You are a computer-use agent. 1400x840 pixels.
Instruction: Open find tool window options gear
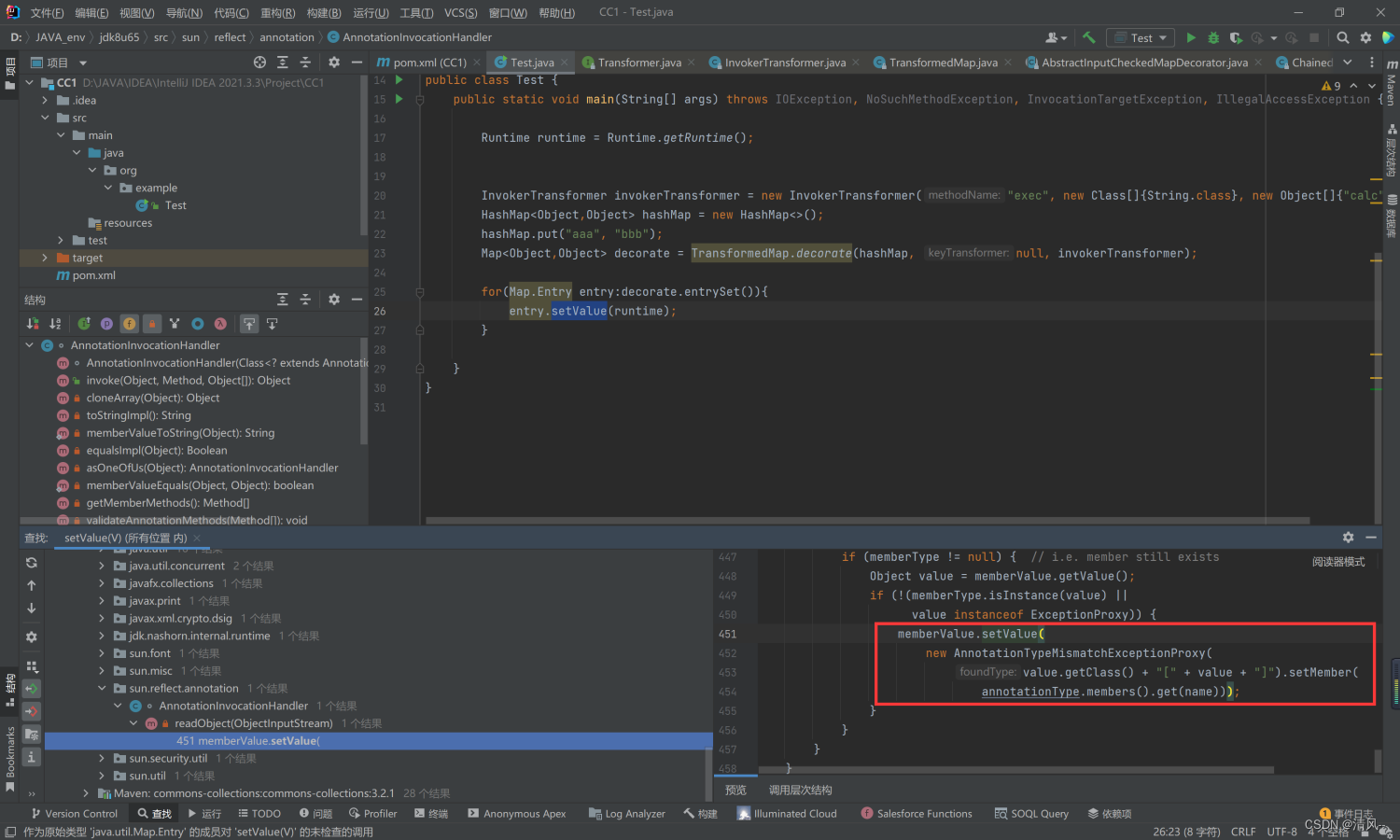click(1348, 538)
